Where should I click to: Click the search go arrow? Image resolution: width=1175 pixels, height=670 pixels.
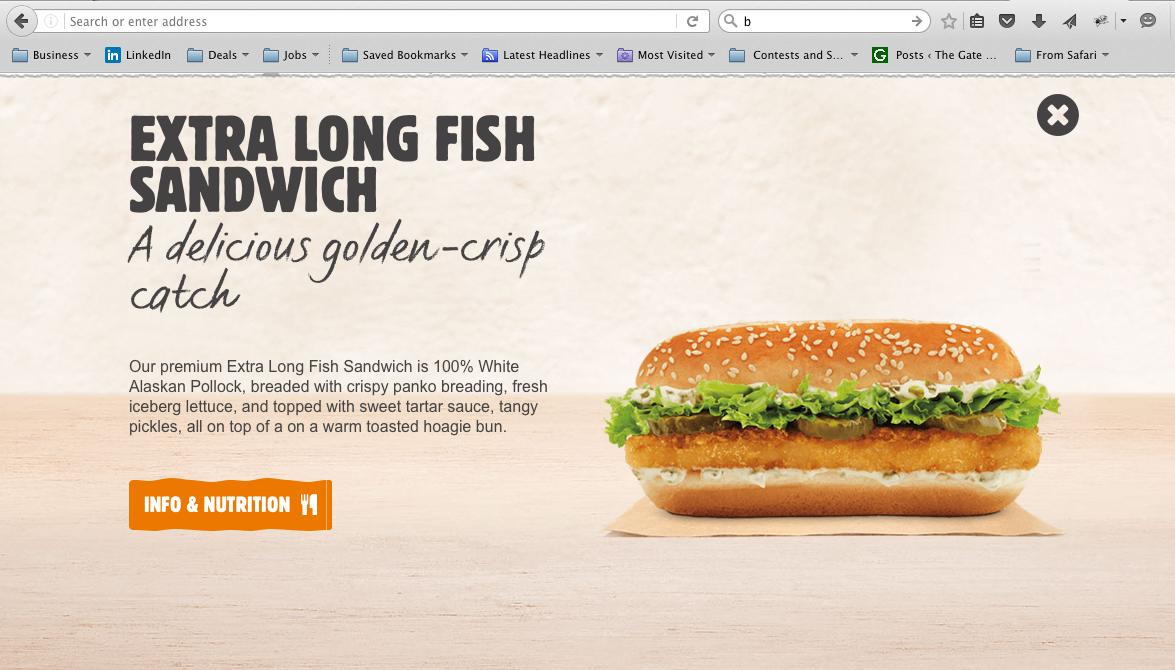click(x=916, y=21)
